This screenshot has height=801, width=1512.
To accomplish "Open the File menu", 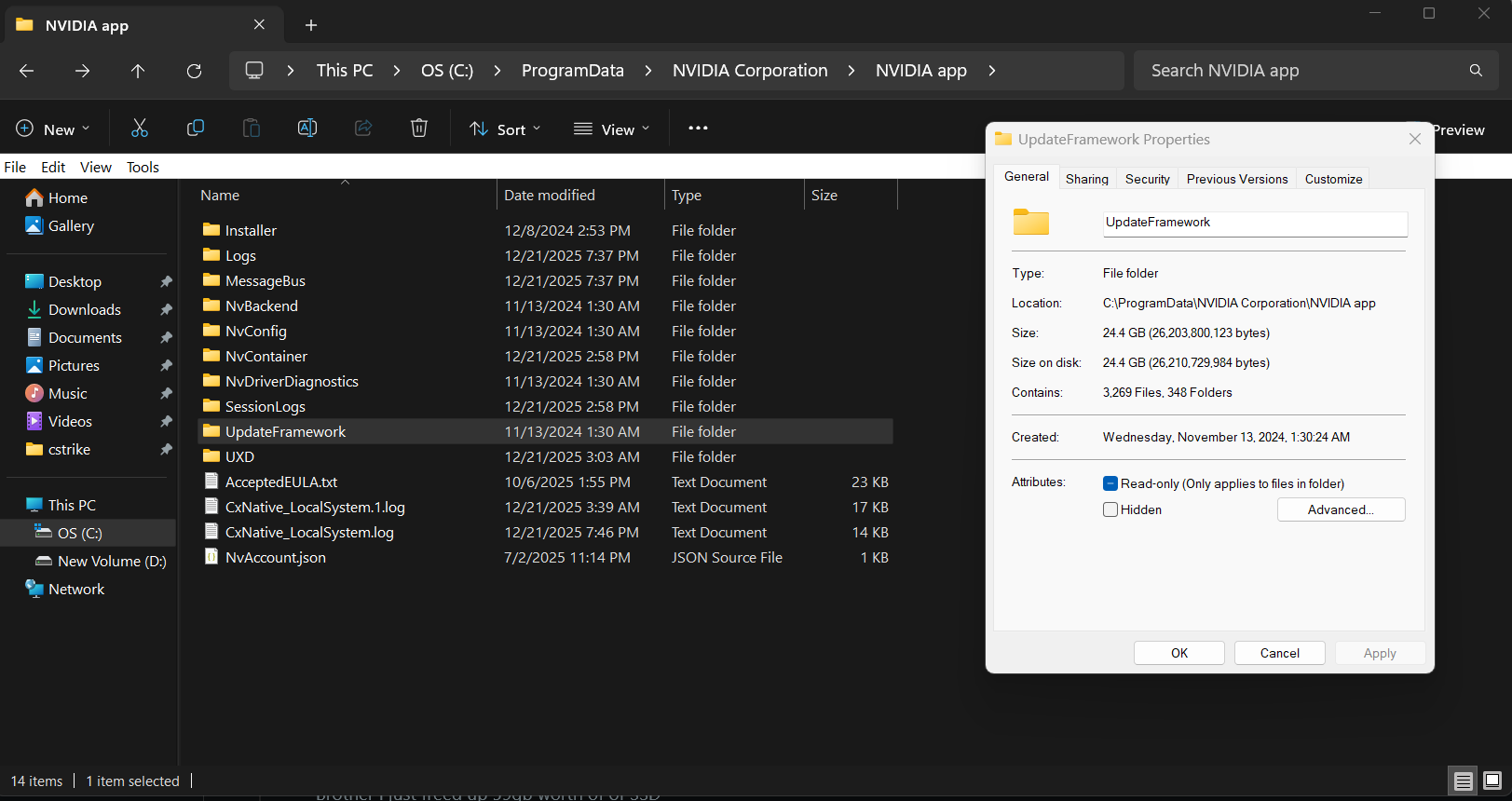I will pyautogui.click(x=15, y=168).
